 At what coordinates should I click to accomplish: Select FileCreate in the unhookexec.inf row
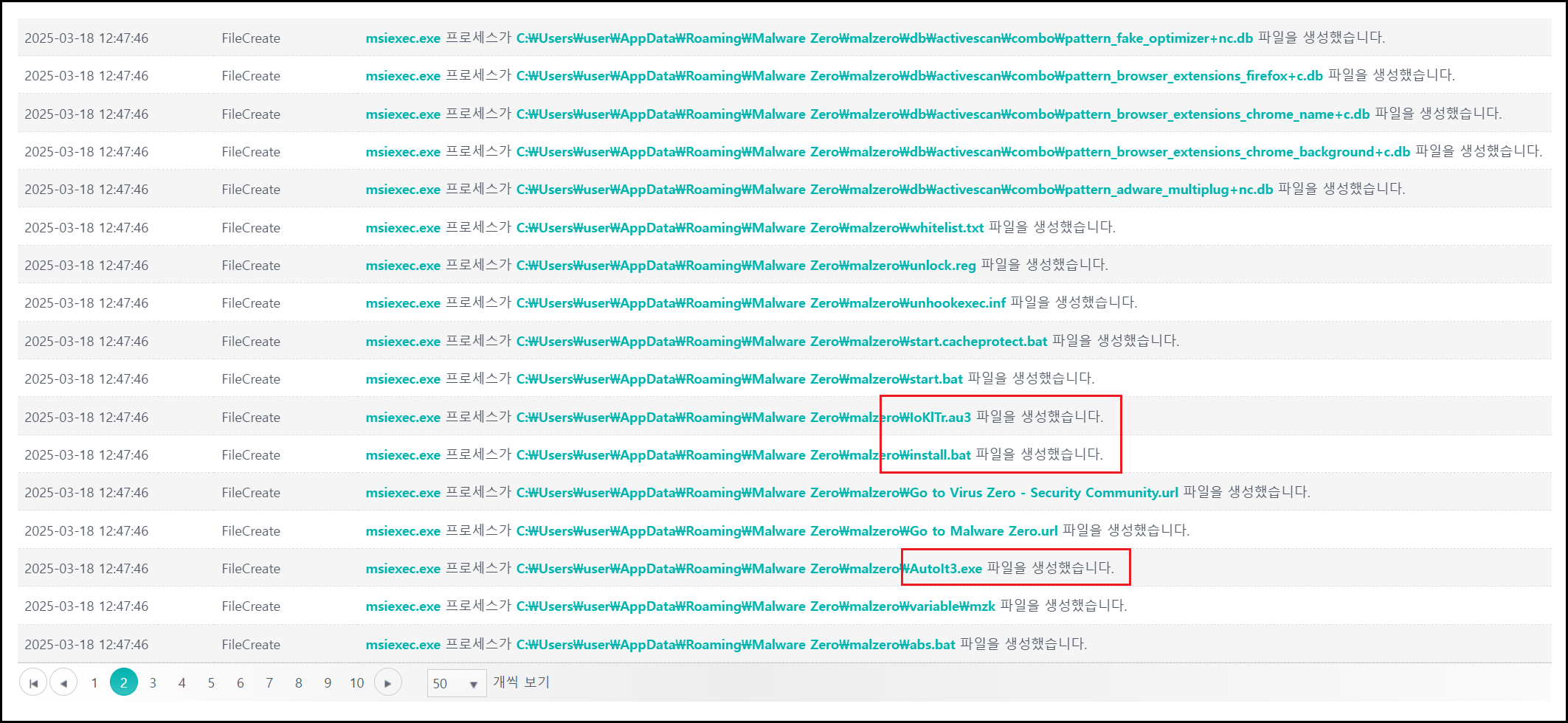[251, 302]
